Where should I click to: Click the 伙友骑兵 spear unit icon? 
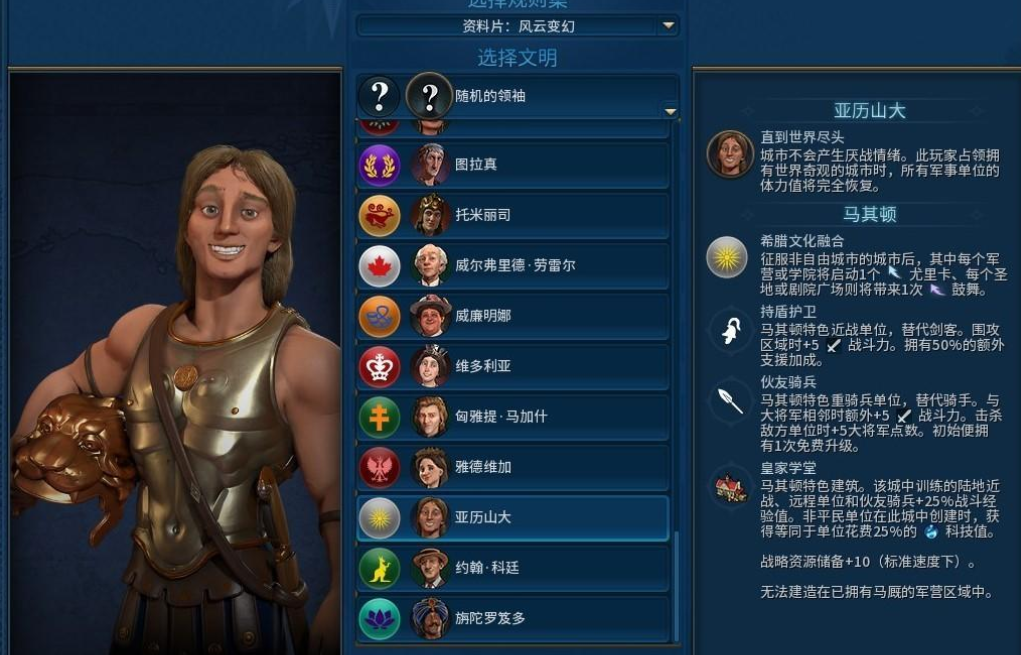click(x=730, y=400)
